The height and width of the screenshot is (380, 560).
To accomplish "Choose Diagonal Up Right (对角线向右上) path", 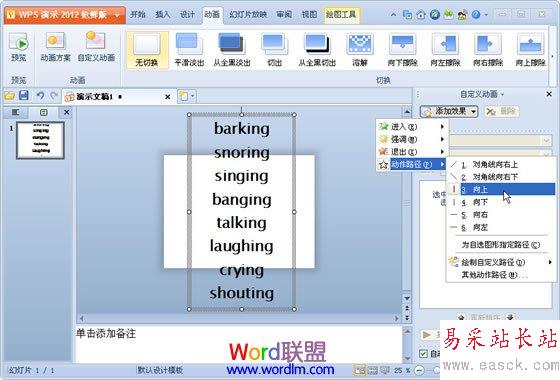I will coord(501,165).
